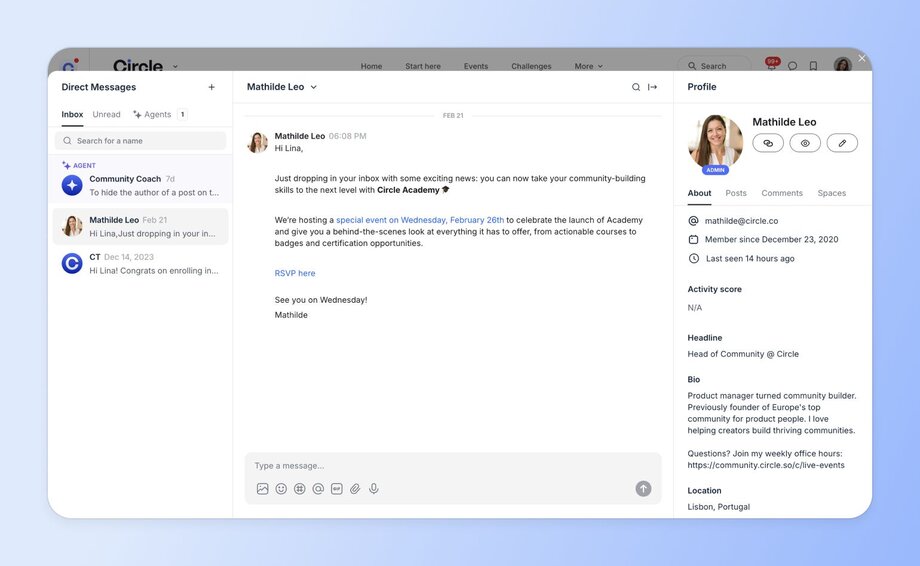Open the chat bubble icon in header
Screen dimensions: 920x566
pyautogui.click(x=792, y=66)
